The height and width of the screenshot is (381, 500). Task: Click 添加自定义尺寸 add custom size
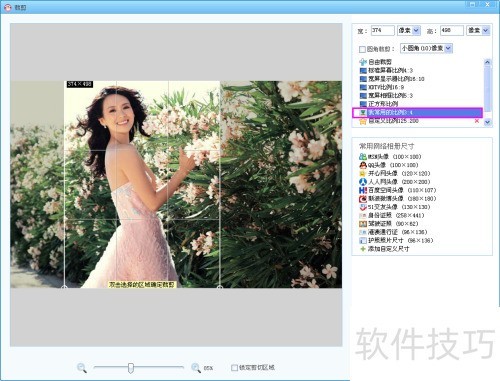[388, 249]
